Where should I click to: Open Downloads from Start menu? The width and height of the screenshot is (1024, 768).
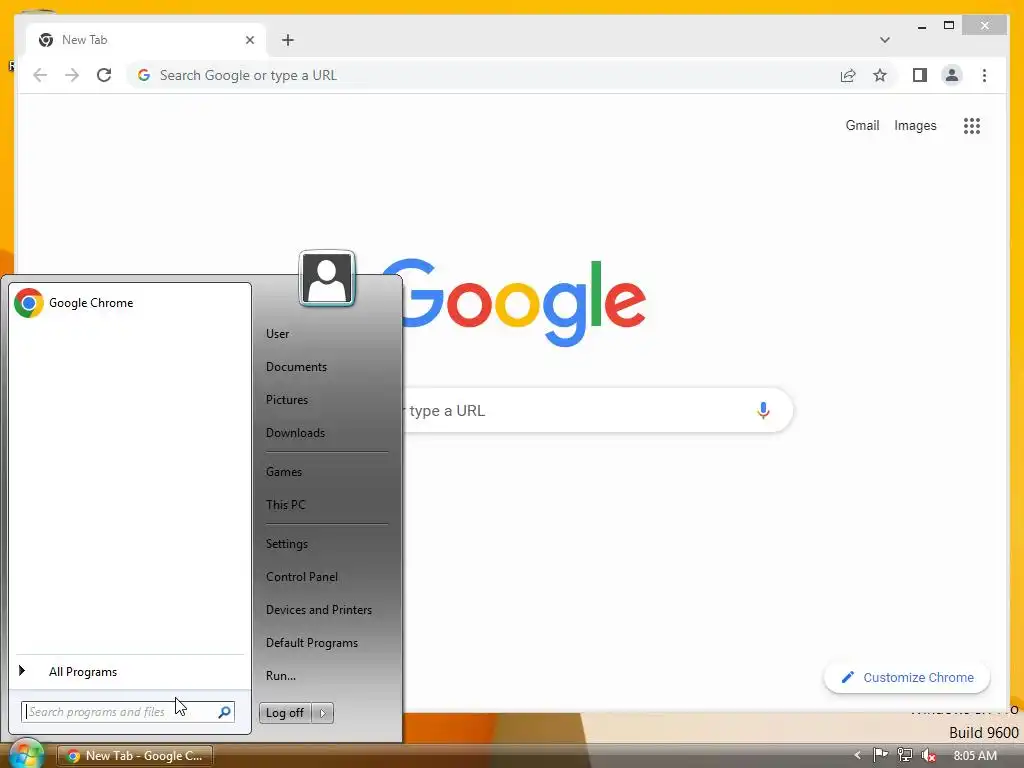point(295,432)
